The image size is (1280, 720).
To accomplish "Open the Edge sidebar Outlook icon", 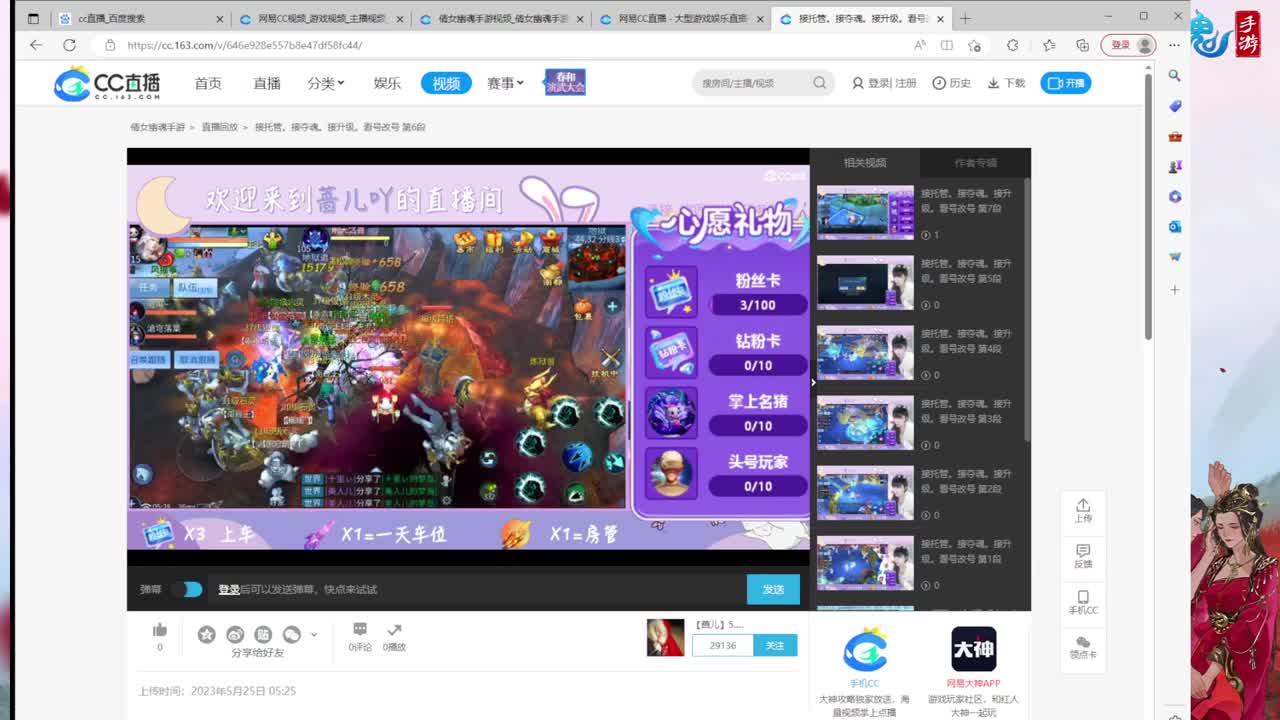I will click(x=1175, y=226).
